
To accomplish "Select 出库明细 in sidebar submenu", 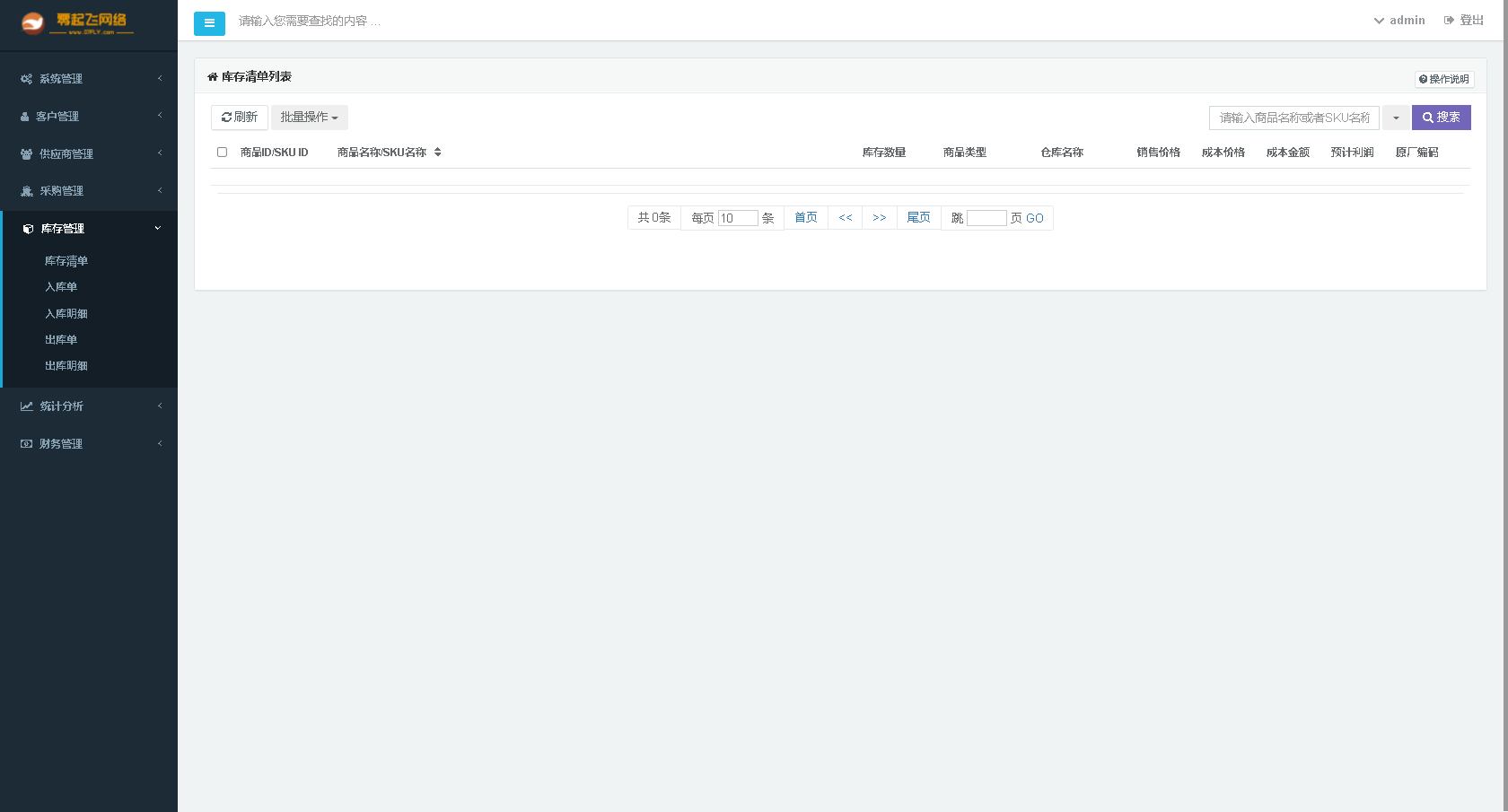I will click(x=66, y=366).
